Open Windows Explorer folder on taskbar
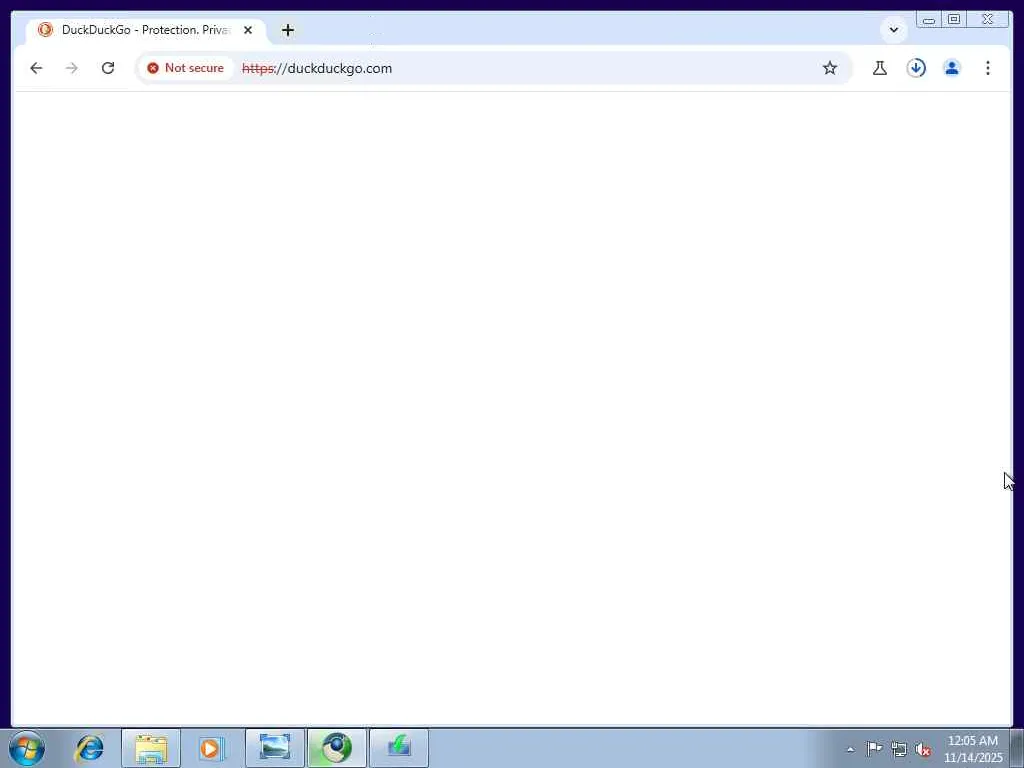 [151, 748]
